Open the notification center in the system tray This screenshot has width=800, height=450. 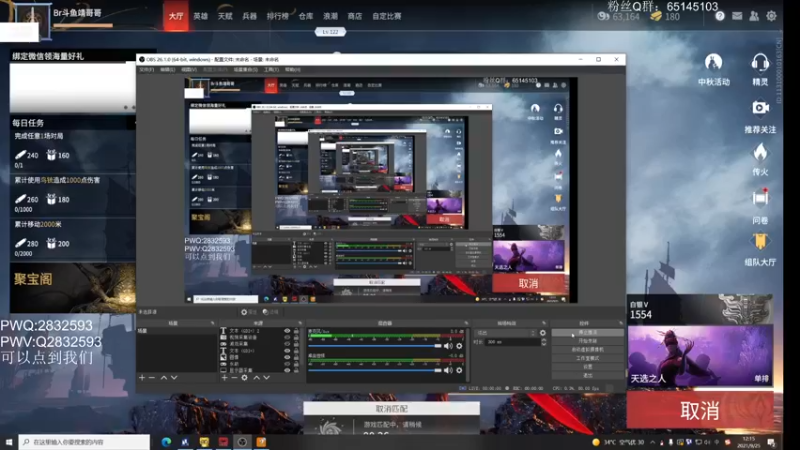[771, 442]
